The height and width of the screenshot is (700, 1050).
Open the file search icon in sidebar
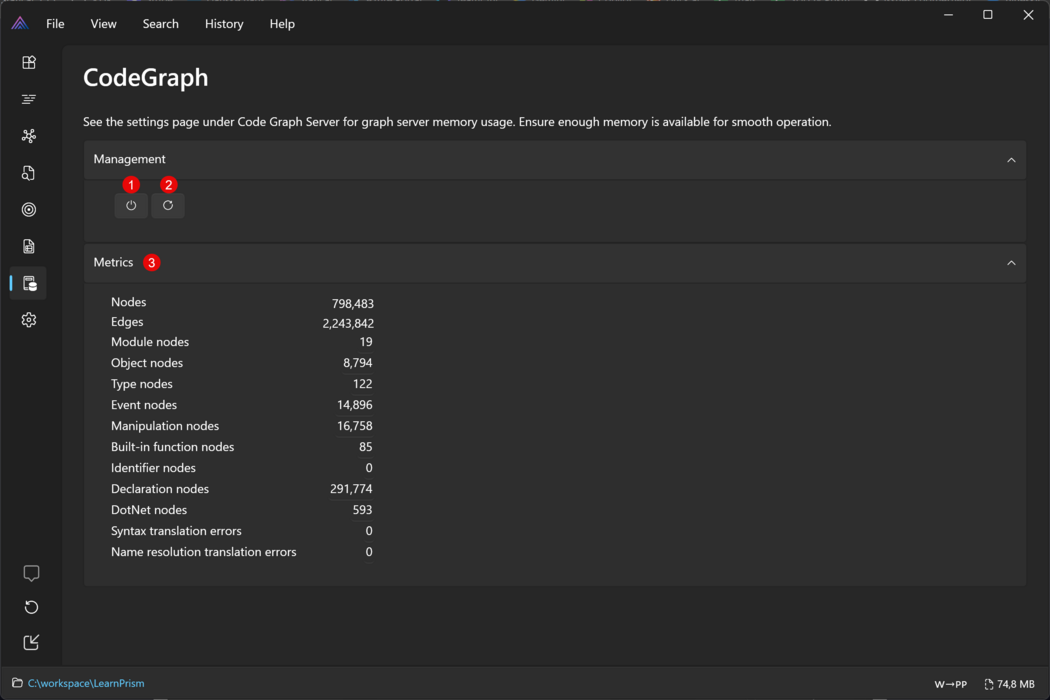(29, 173)
